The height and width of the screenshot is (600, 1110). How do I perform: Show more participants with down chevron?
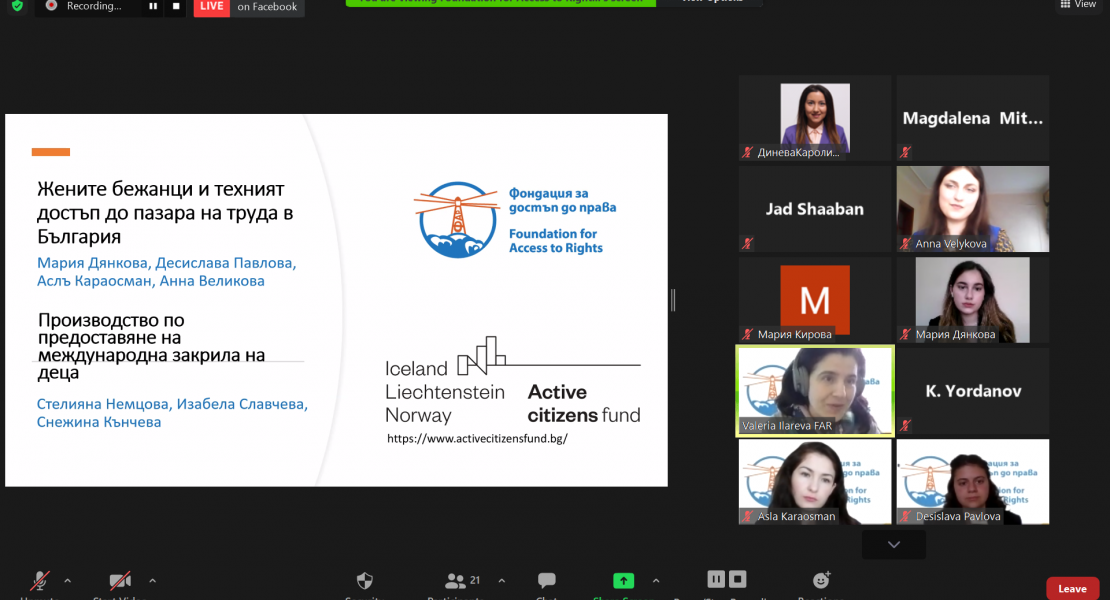(x=893, y=545)
